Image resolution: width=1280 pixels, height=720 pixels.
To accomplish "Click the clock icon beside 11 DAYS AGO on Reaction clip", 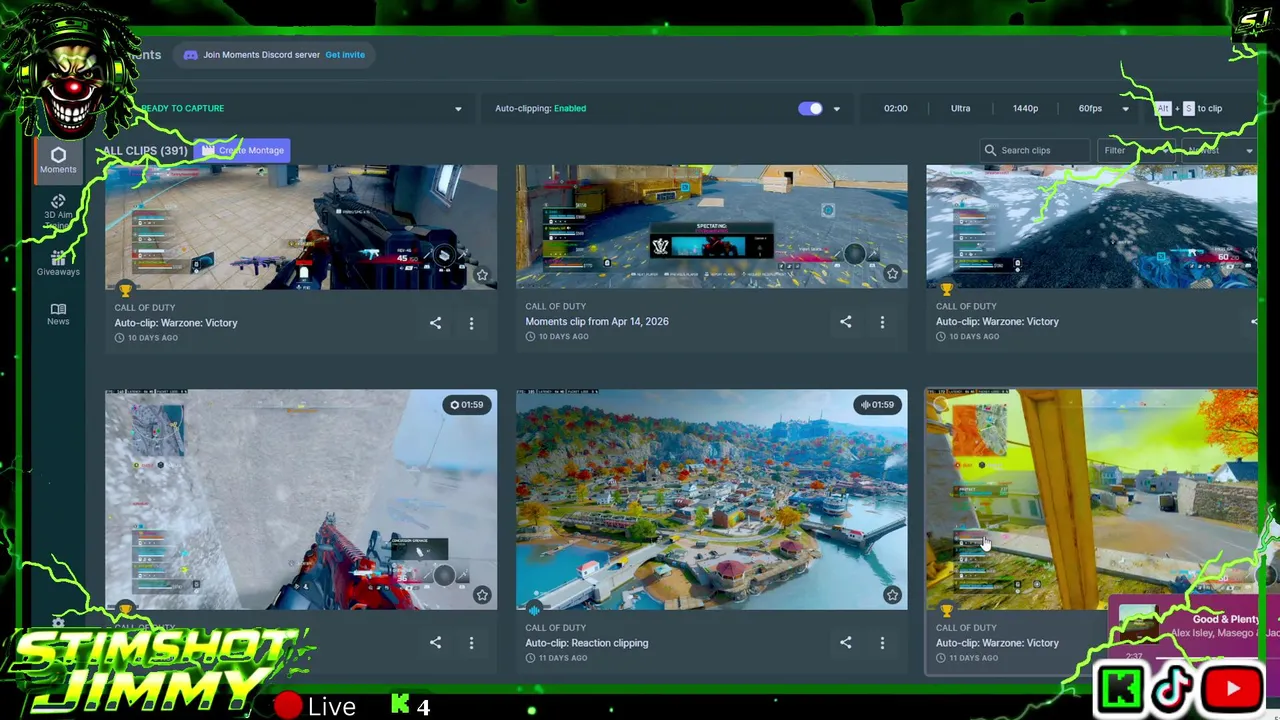I will pyautogui.click(x=530, y=658).
